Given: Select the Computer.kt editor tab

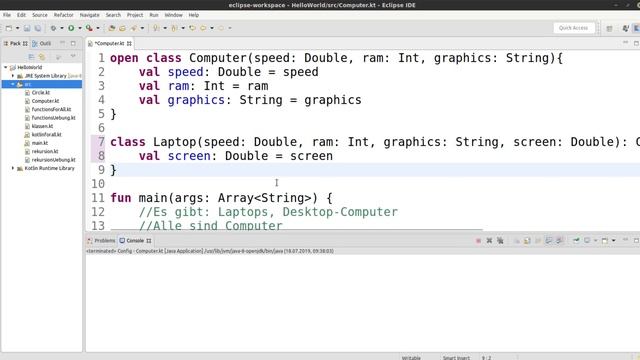Looking at the screenshot, I should click(109, 43).
